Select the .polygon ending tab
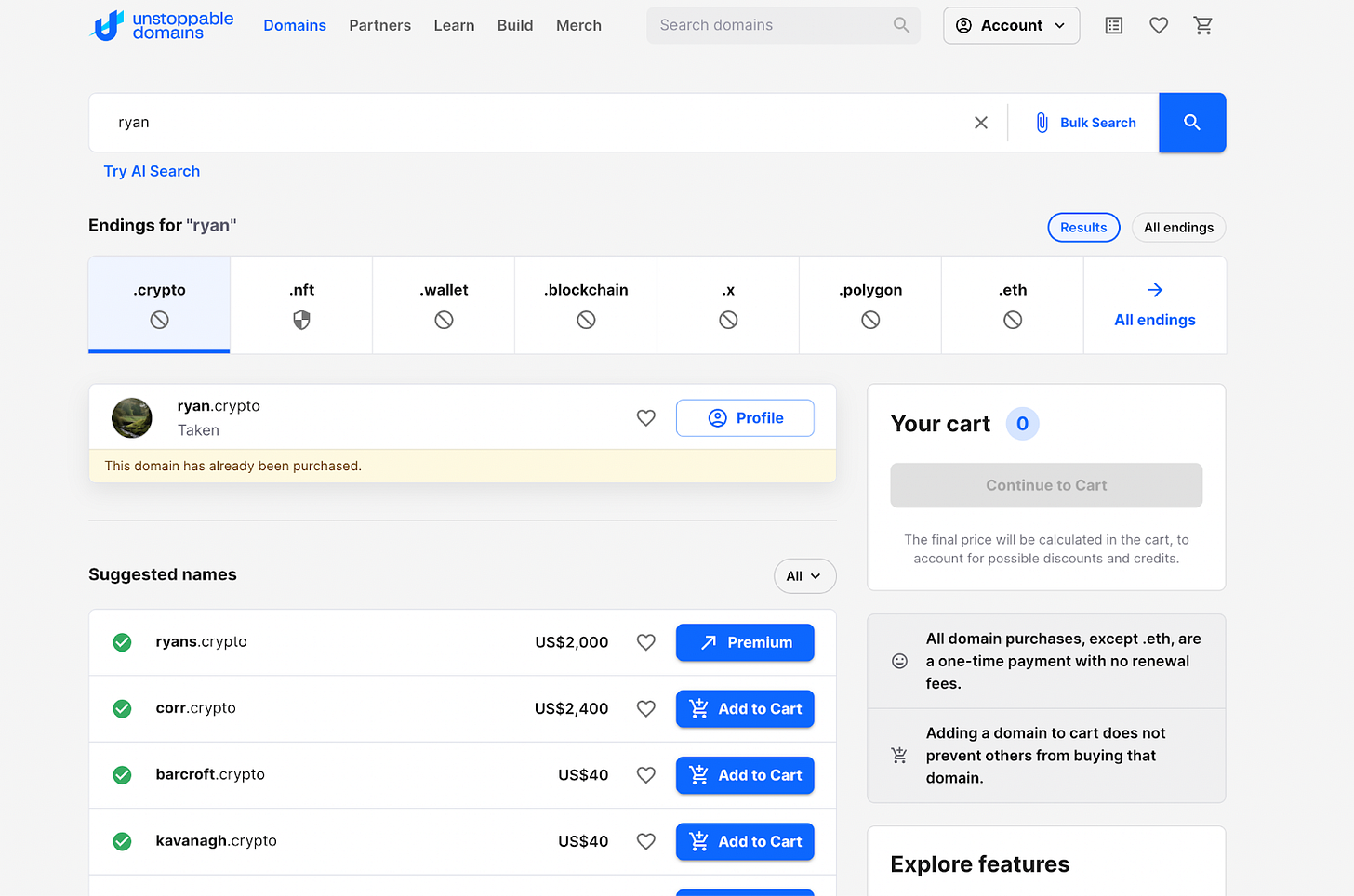Screen dimensions: 1354x896 (x=870, y=305)
